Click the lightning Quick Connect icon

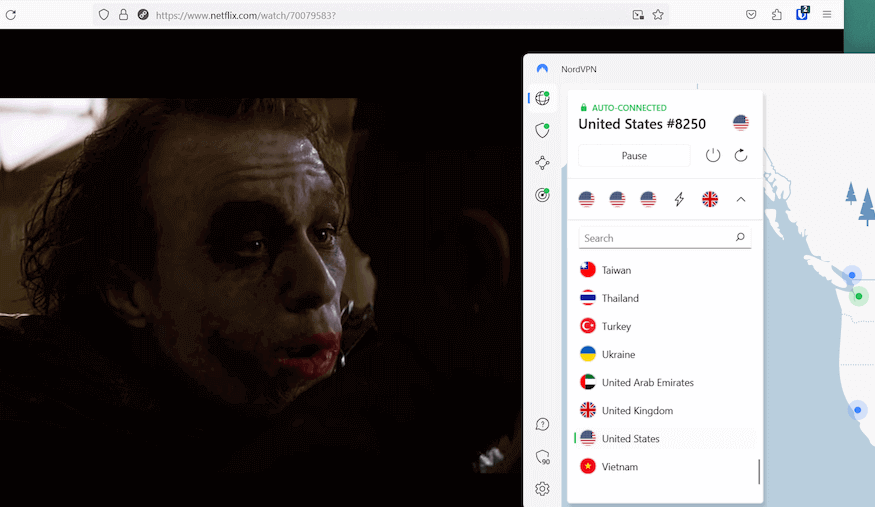click(679, 199)
